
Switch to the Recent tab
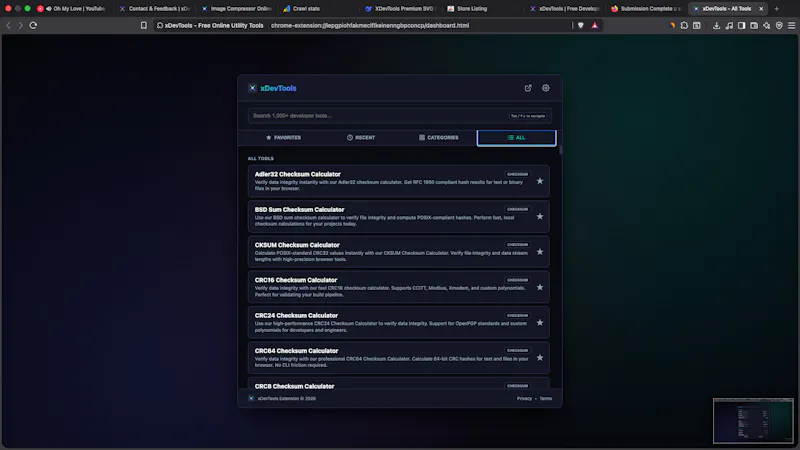[x=361, y=138]
